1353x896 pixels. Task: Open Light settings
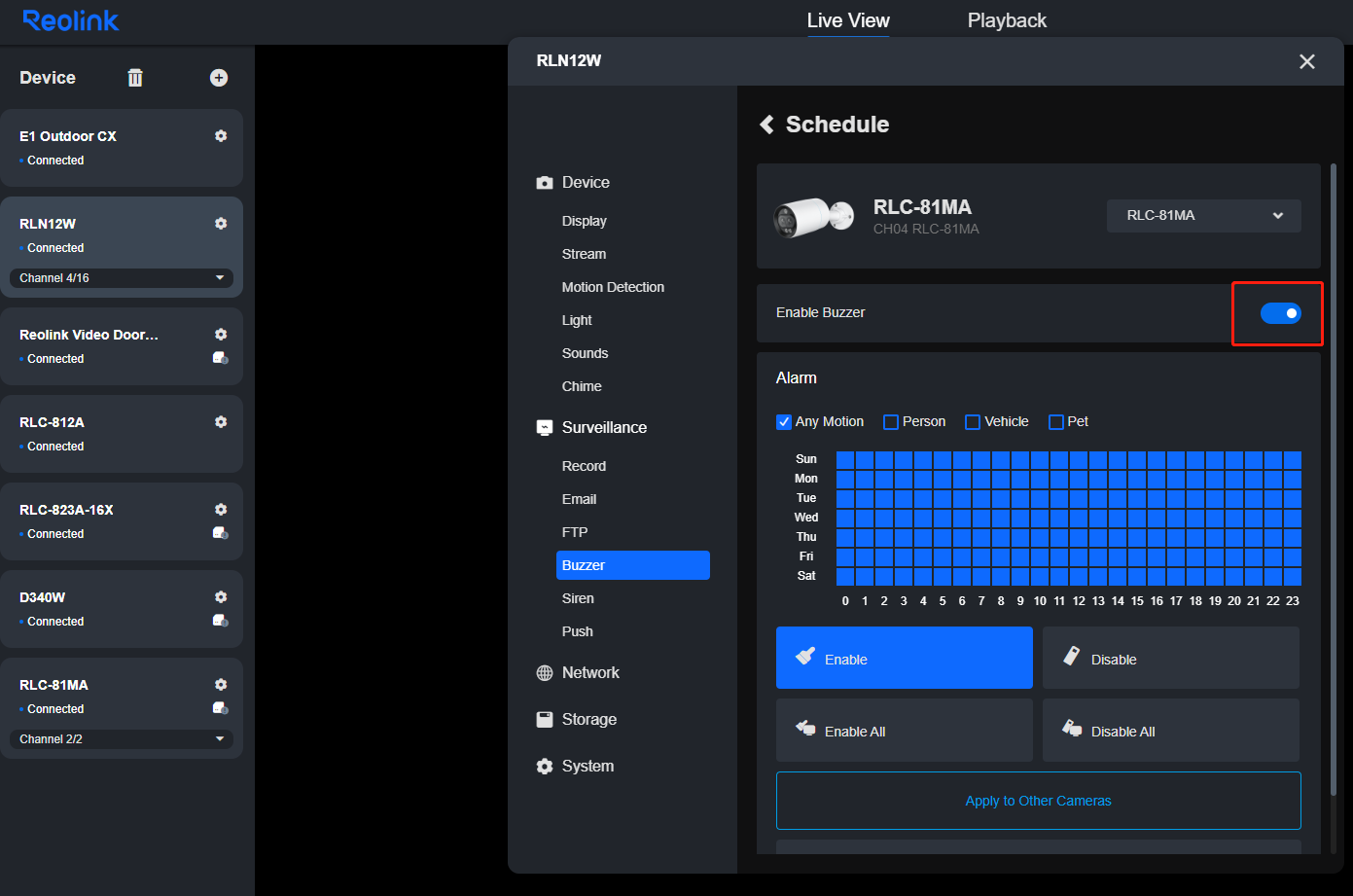(577, 320)
